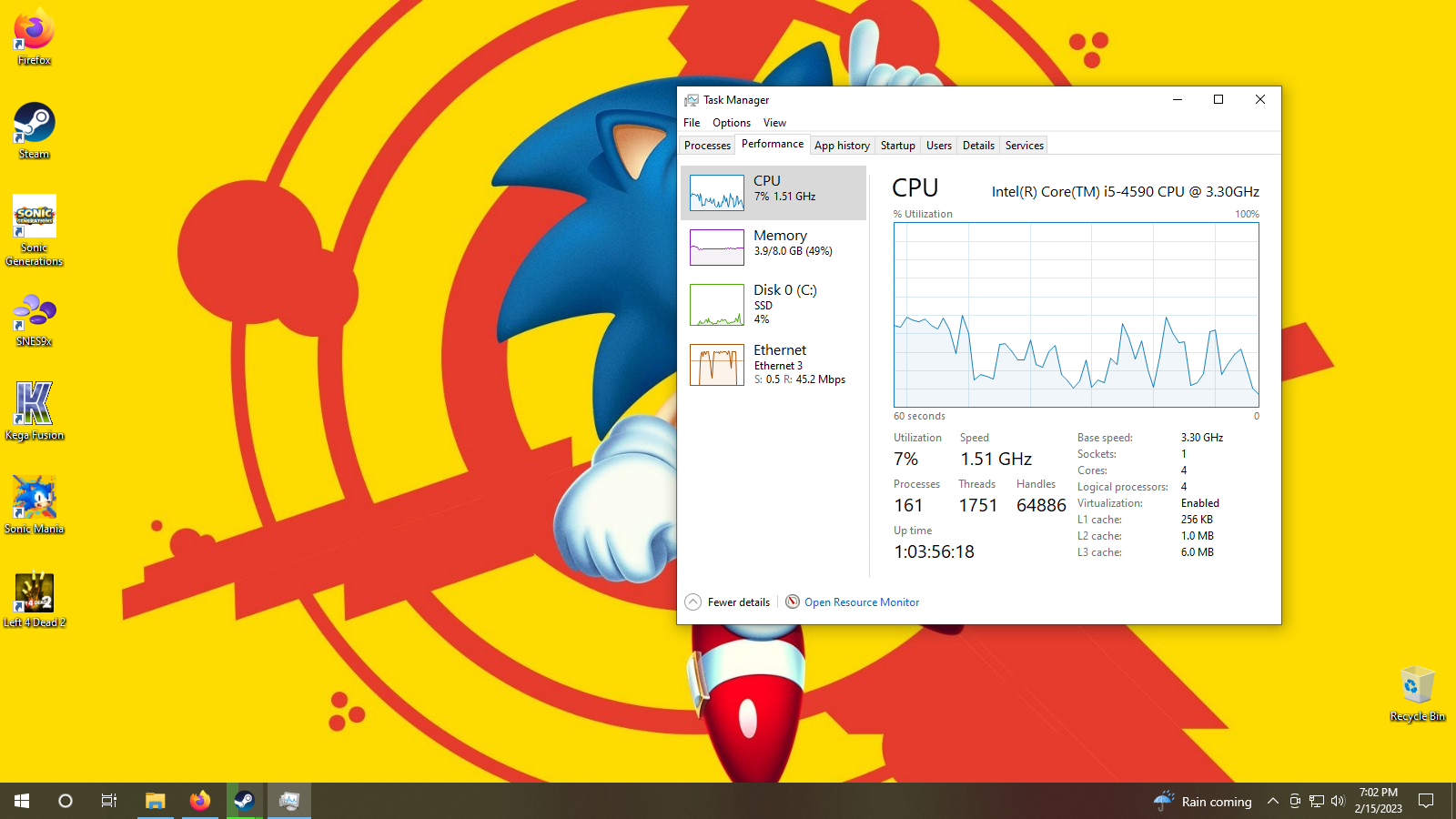Close the Task Manager window

point(1260,100)
